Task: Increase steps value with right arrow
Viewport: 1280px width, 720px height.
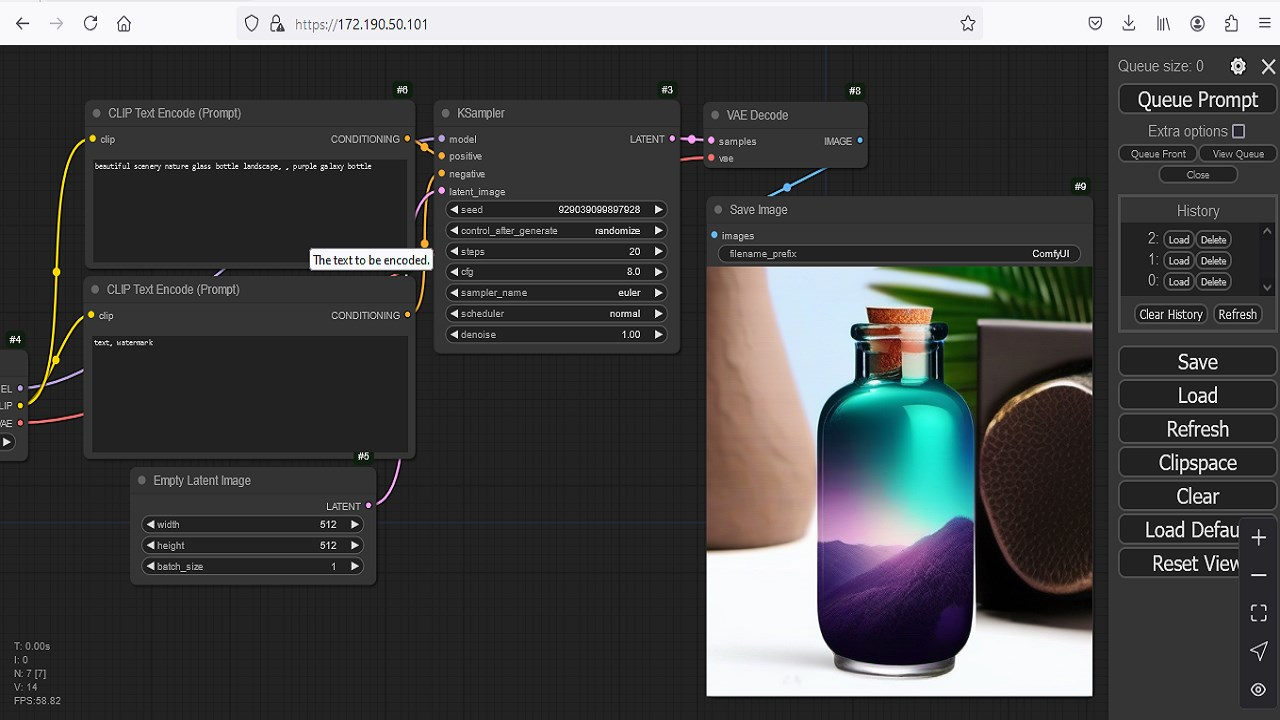Action: click(x=658, y=252)
